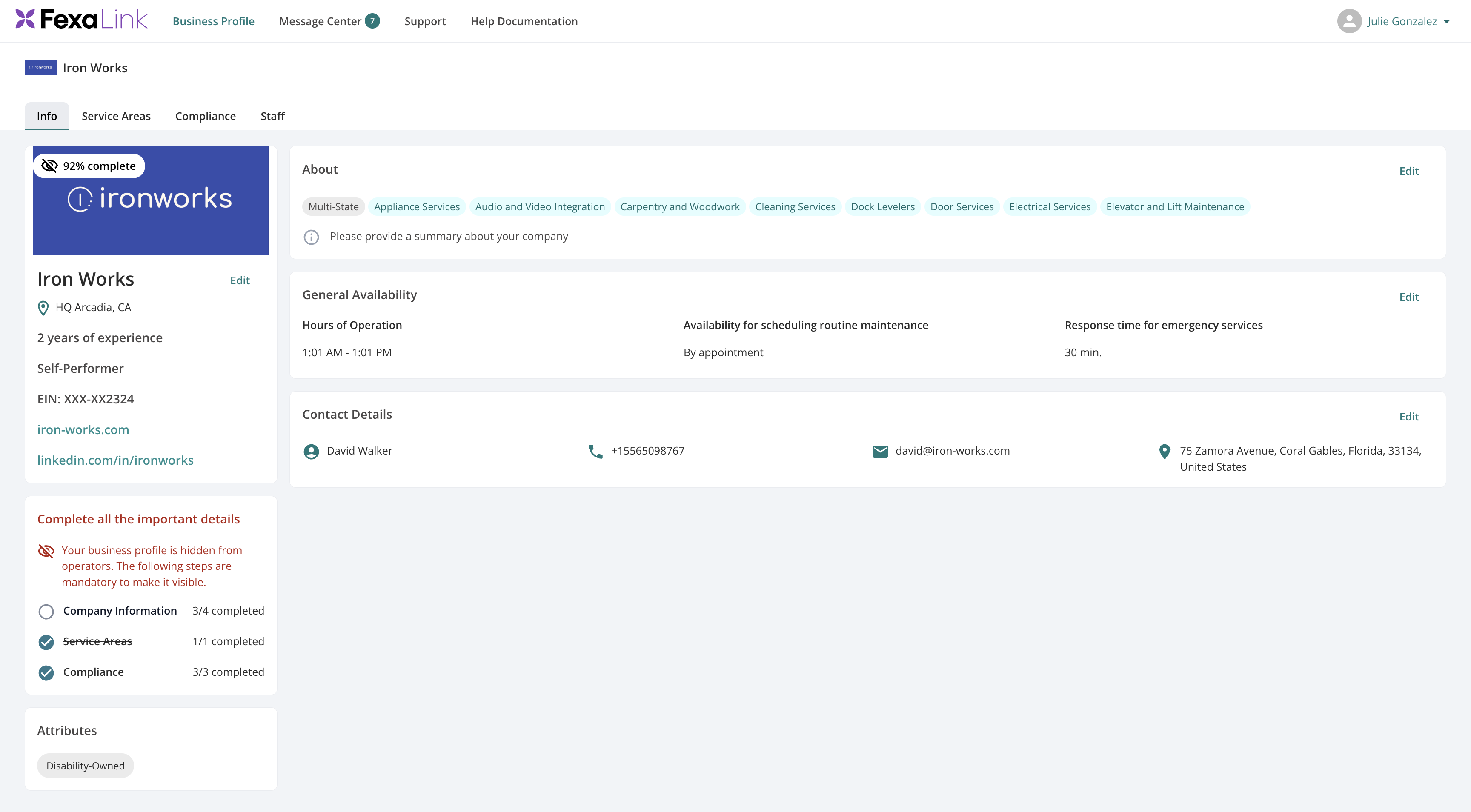The image size is (1471, 812).
Task: Click the hidden-eye icon on 92% complete badge
Action: (x=50, y=166)
